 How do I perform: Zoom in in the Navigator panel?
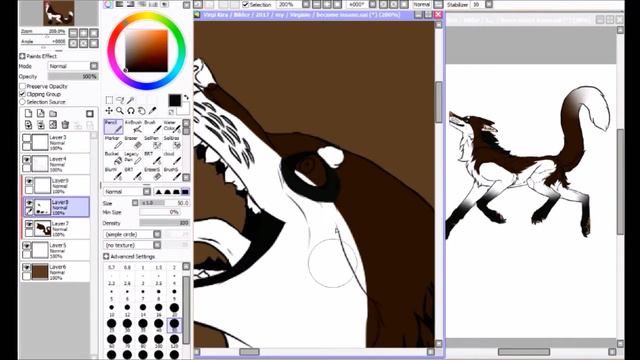pyautogui.click(x=84, y=33)
